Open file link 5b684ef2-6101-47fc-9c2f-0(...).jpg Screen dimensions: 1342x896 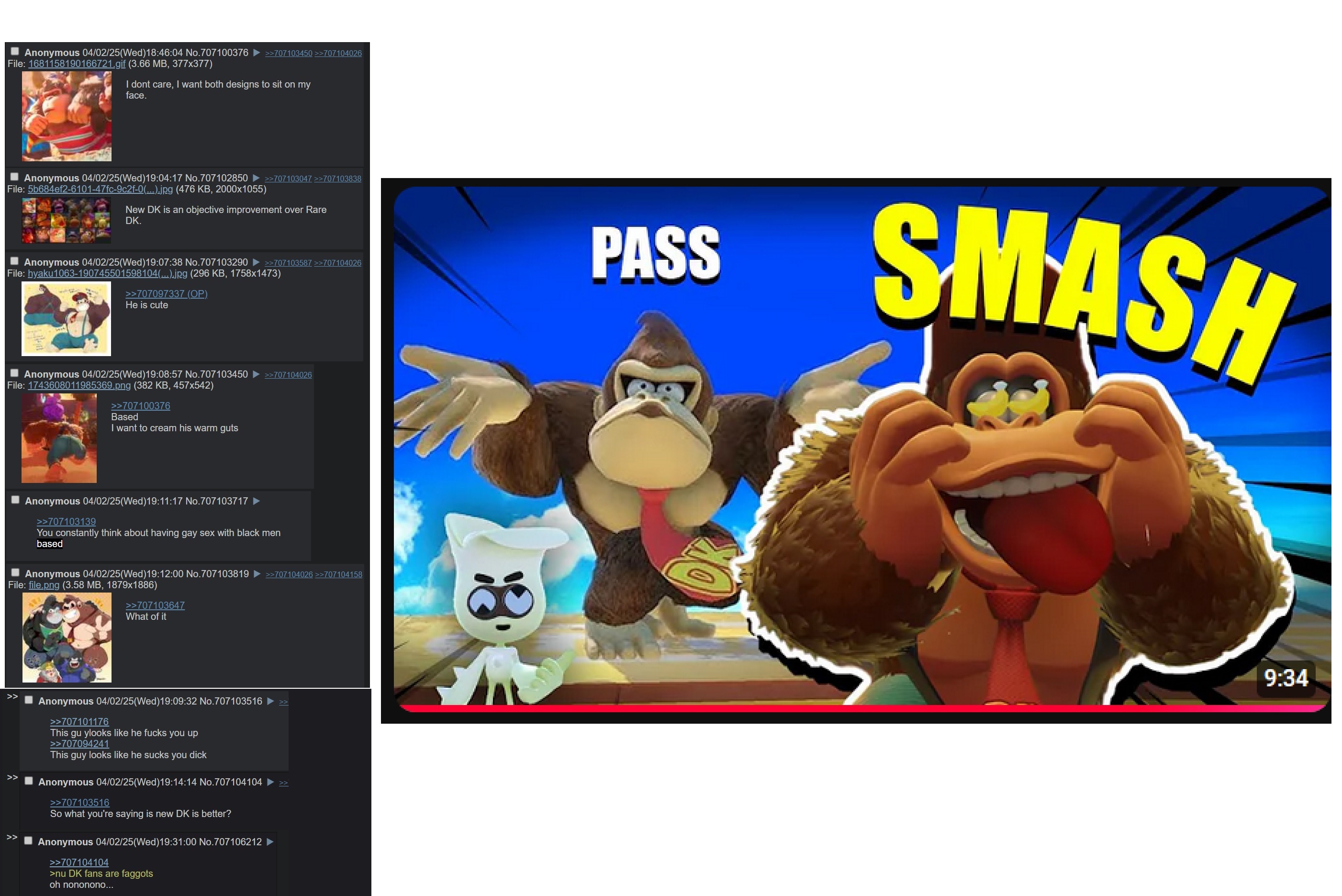coord(100,189)
